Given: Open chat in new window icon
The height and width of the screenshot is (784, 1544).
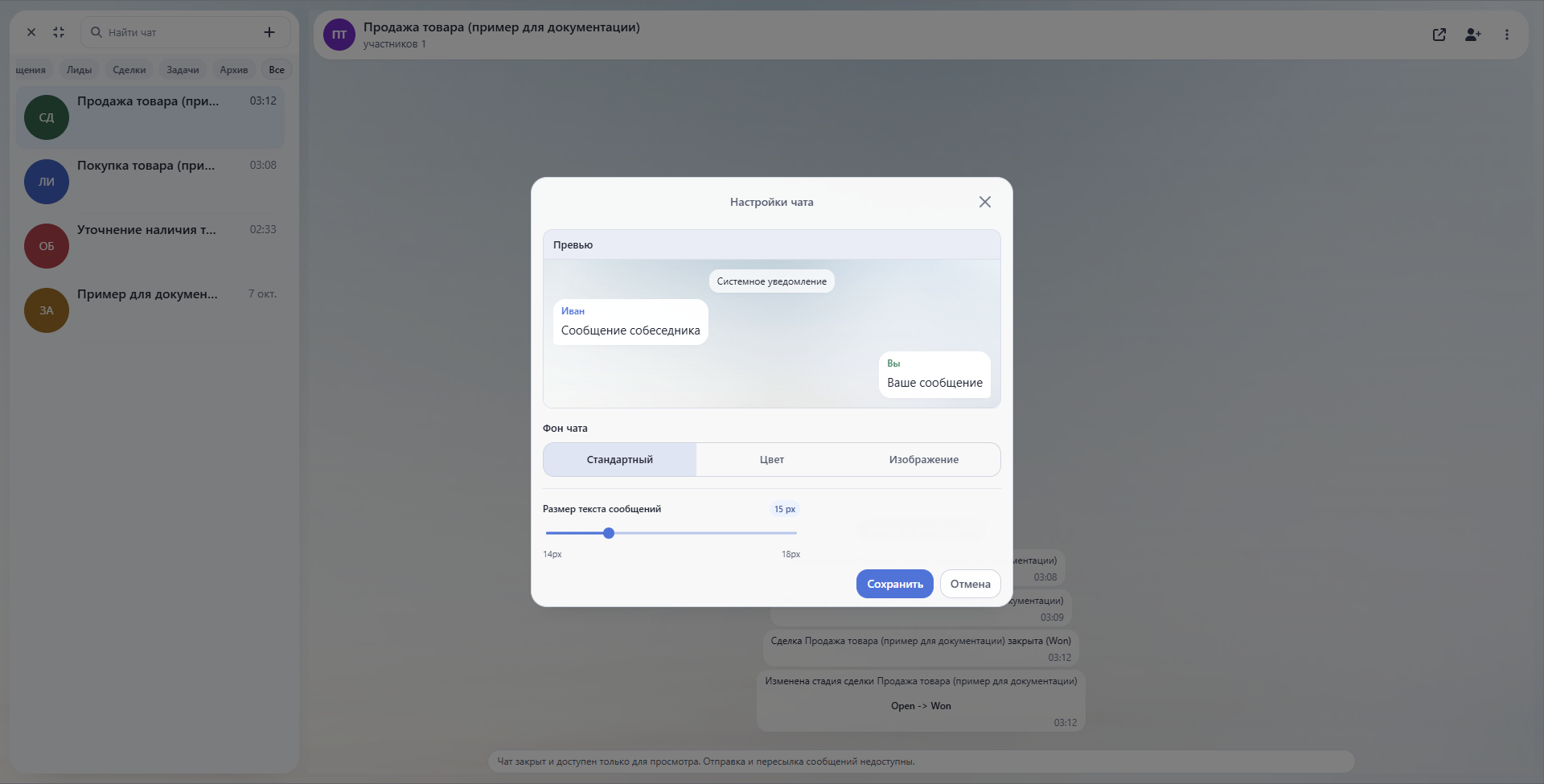Looking at the screenshot, I should coord(1439,35).
